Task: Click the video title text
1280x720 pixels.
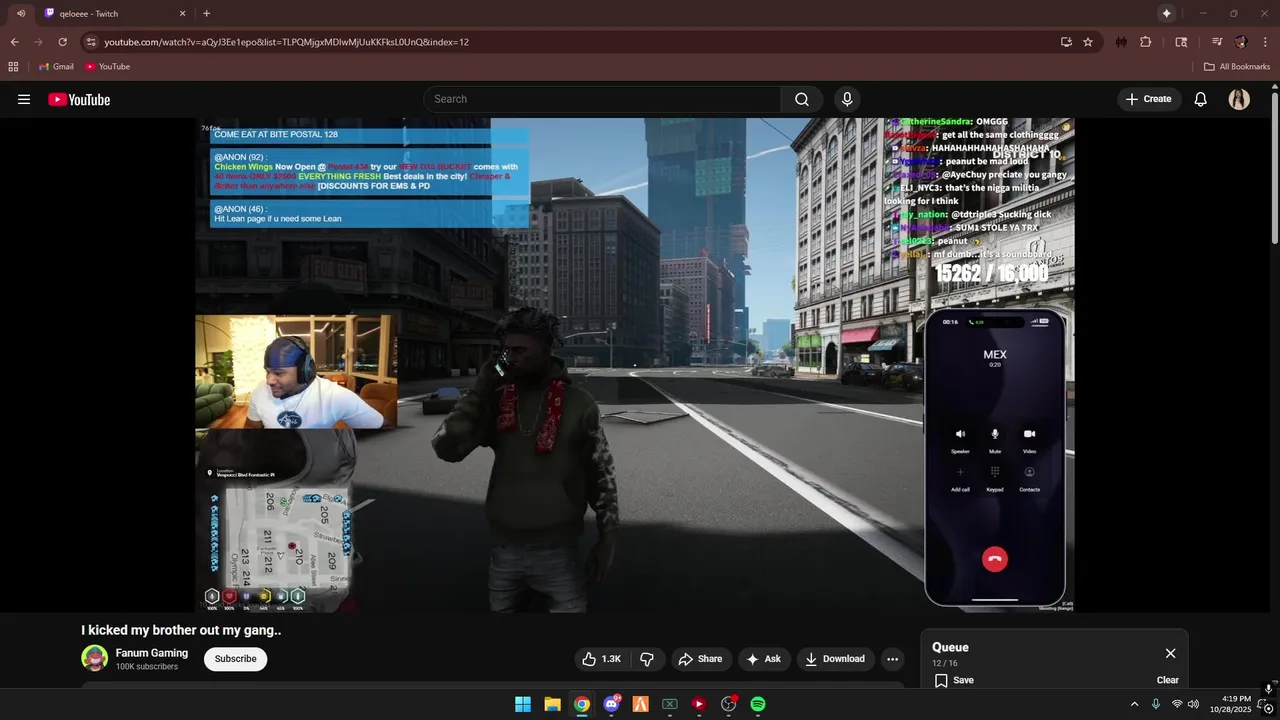Action: tap(181, 630)
